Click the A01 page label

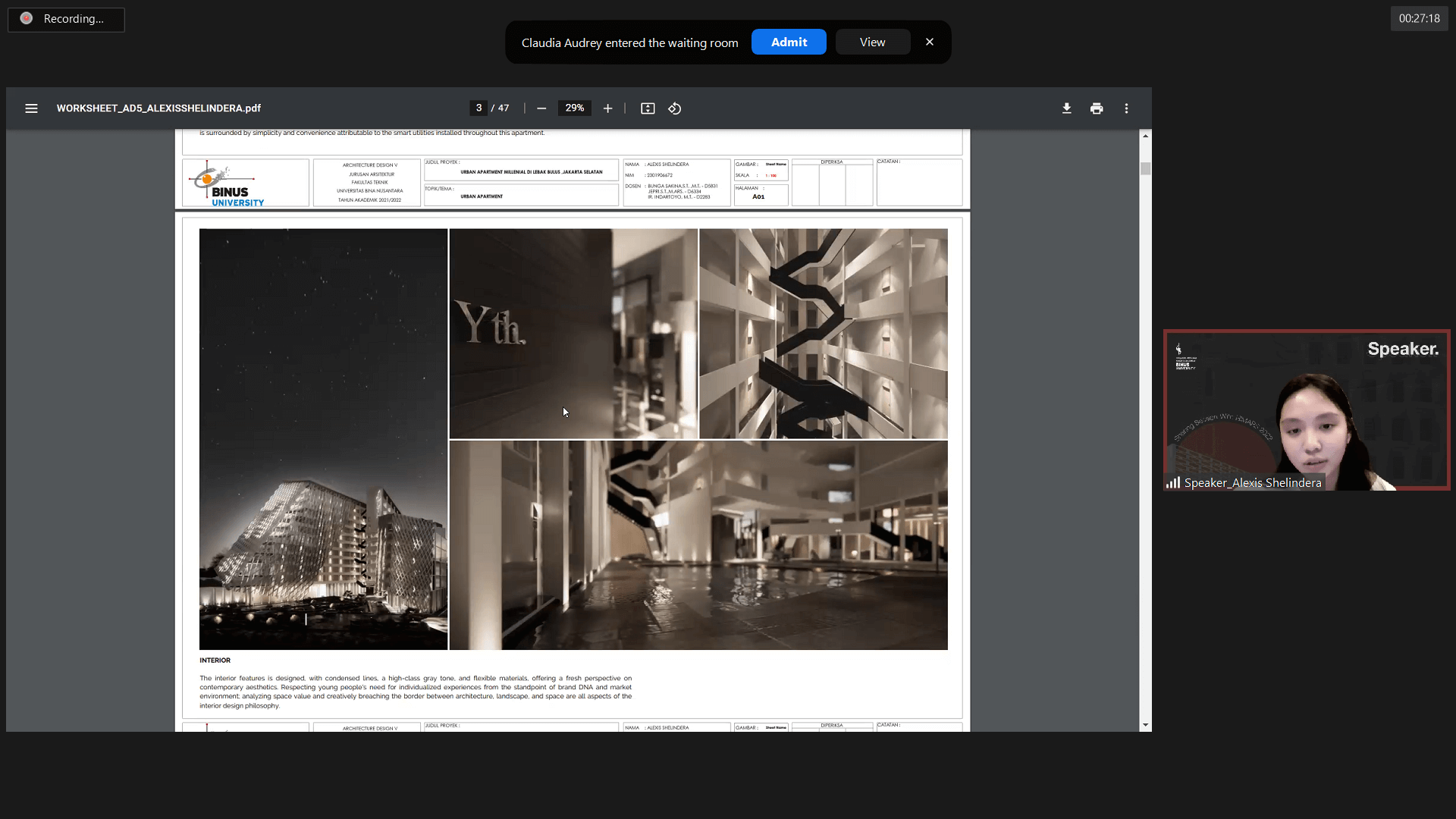pos(758,196)
